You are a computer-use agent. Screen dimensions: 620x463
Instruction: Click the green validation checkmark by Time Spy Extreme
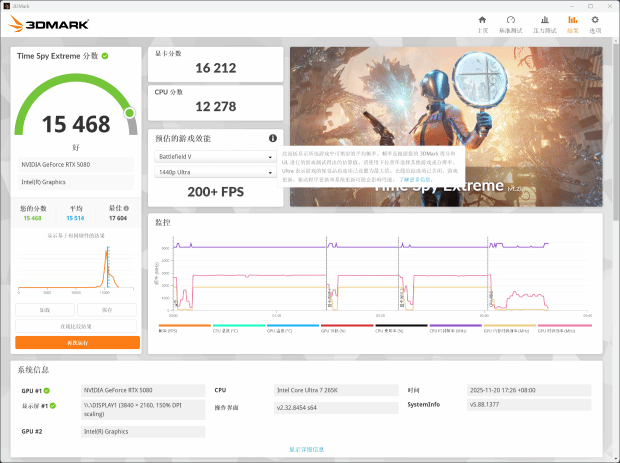pyautogui.click(x=105, y=56)
